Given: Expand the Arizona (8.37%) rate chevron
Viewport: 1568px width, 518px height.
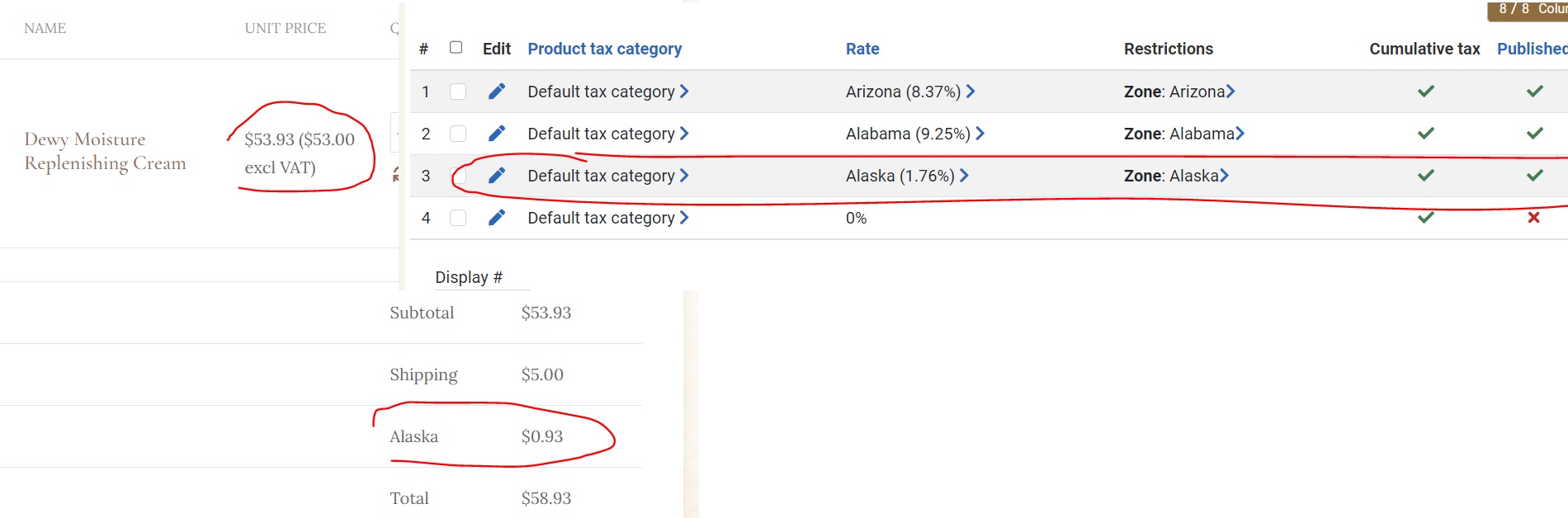Looking at the screenshot, I should pyautogui.click(x=971, y=92).
